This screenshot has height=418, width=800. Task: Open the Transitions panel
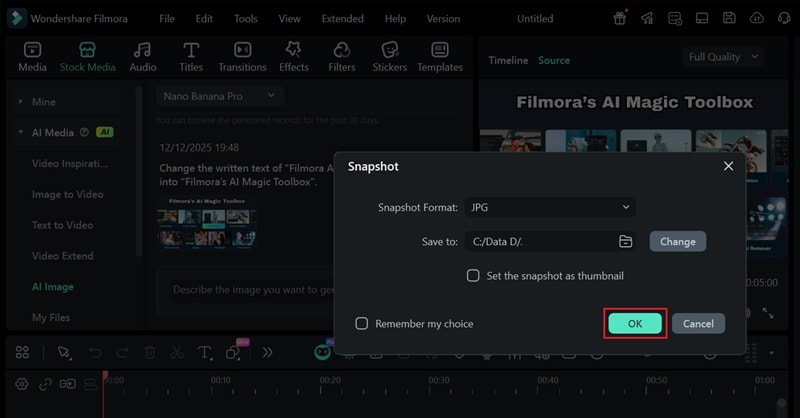(242, 57)
